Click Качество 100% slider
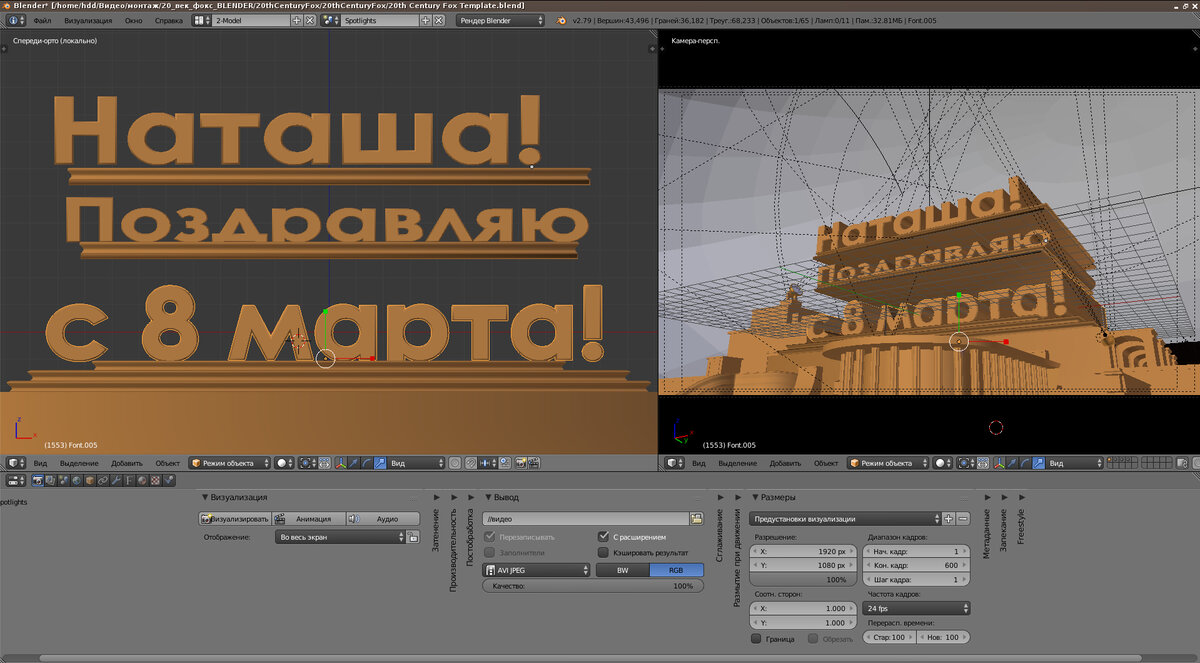 (x=593, y=586)
